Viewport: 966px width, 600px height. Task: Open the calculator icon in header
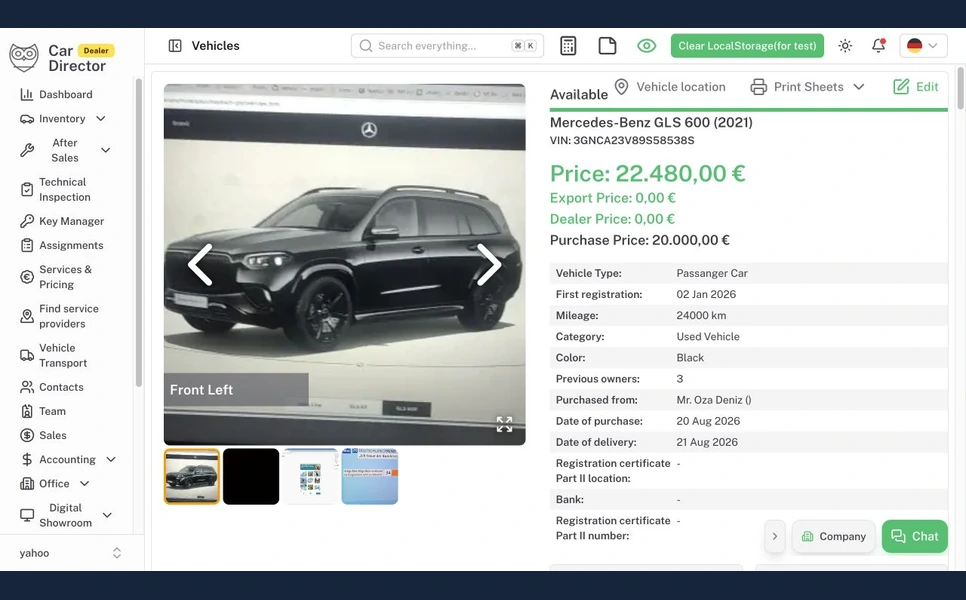click(x=568, y=46)
